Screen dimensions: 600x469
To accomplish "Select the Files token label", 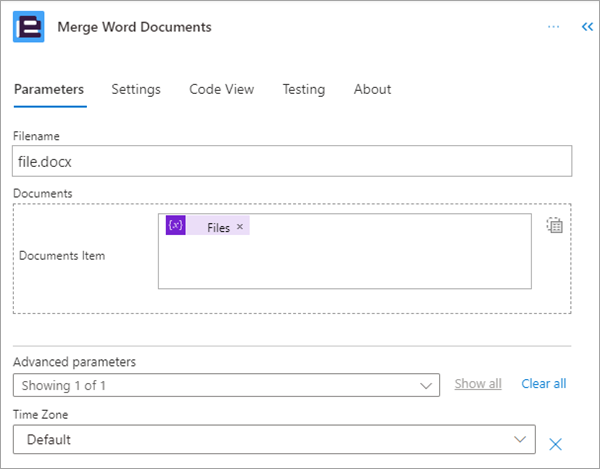I will click(218, 227).
